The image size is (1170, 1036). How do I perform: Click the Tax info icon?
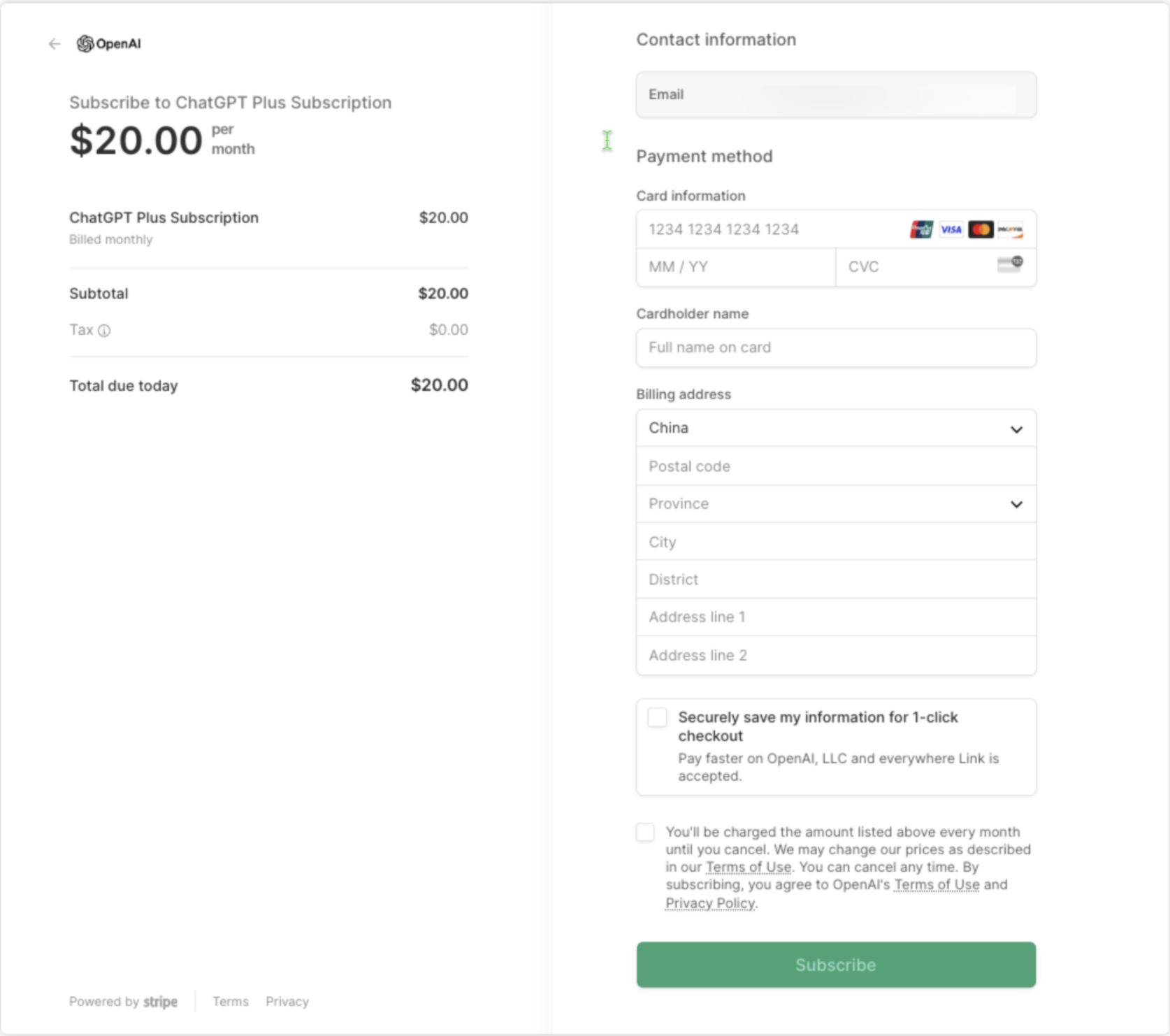(104, 331)
